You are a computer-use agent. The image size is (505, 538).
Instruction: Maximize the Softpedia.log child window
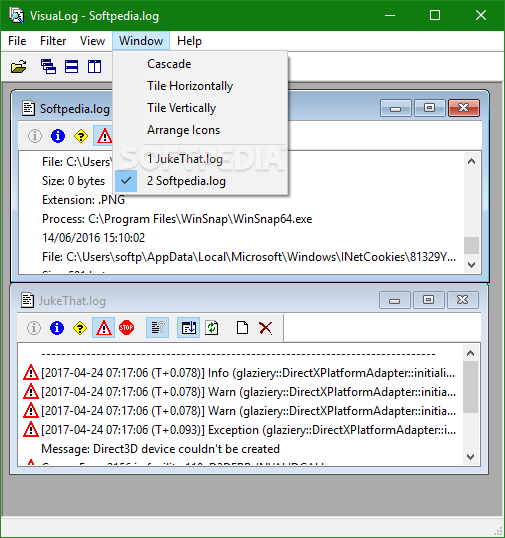[x=430, y=108]
